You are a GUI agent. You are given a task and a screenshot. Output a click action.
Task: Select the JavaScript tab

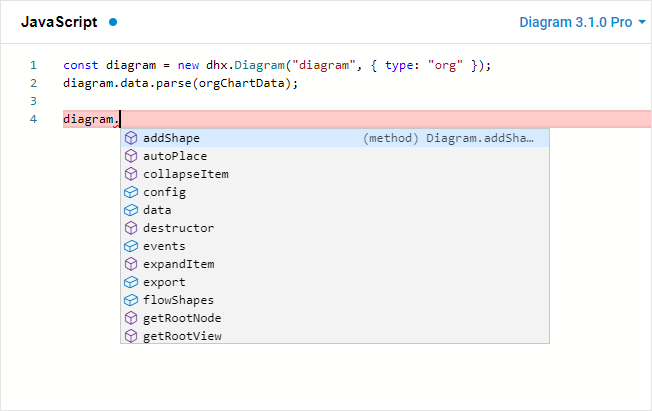(x=59, y=22)
